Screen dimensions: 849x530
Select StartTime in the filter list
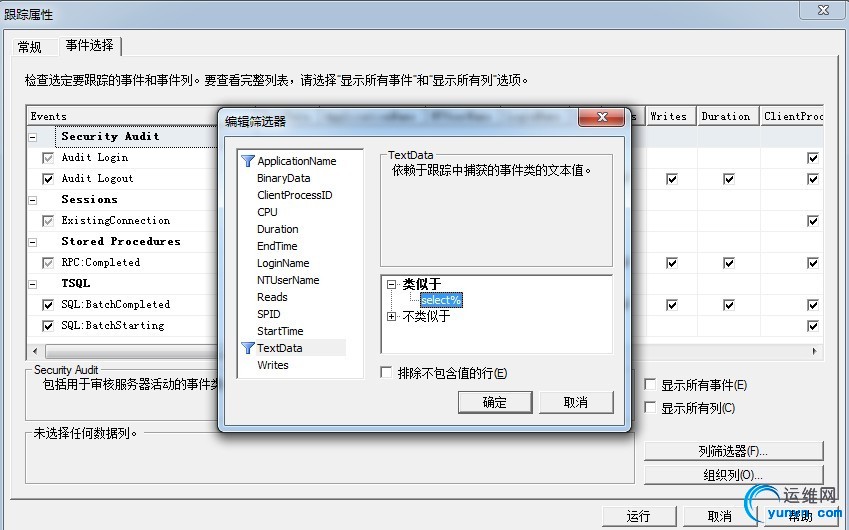280,331
